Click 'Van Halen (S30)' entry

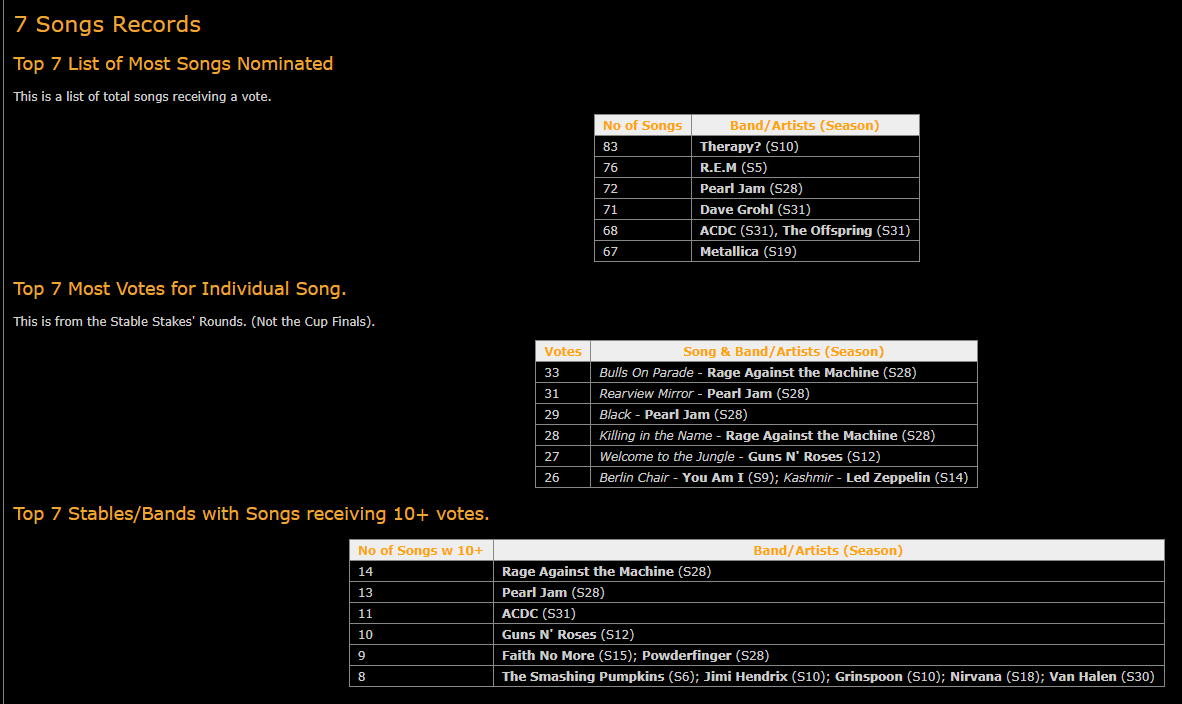coord(1102,677)
